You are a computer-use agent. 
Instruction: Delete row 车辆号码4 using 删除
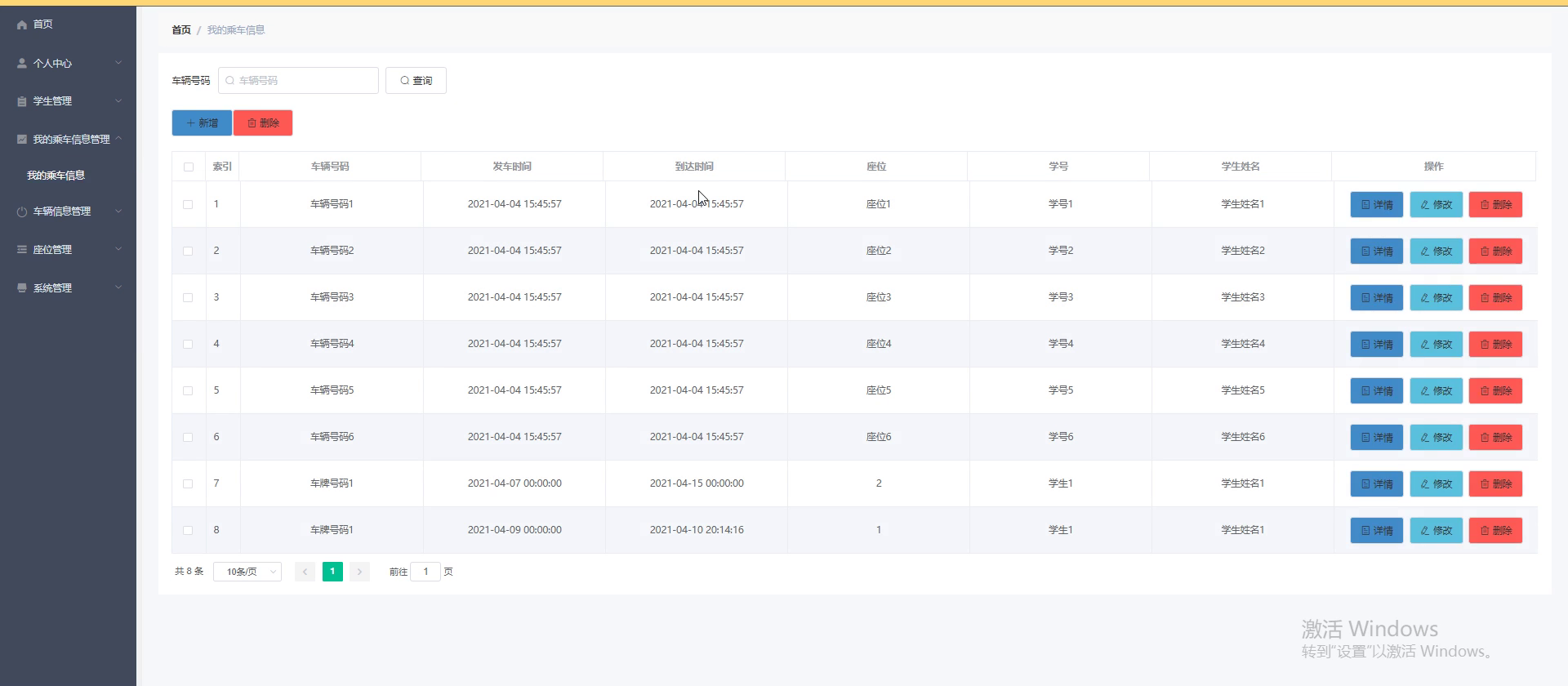[x=1496, y=345]
